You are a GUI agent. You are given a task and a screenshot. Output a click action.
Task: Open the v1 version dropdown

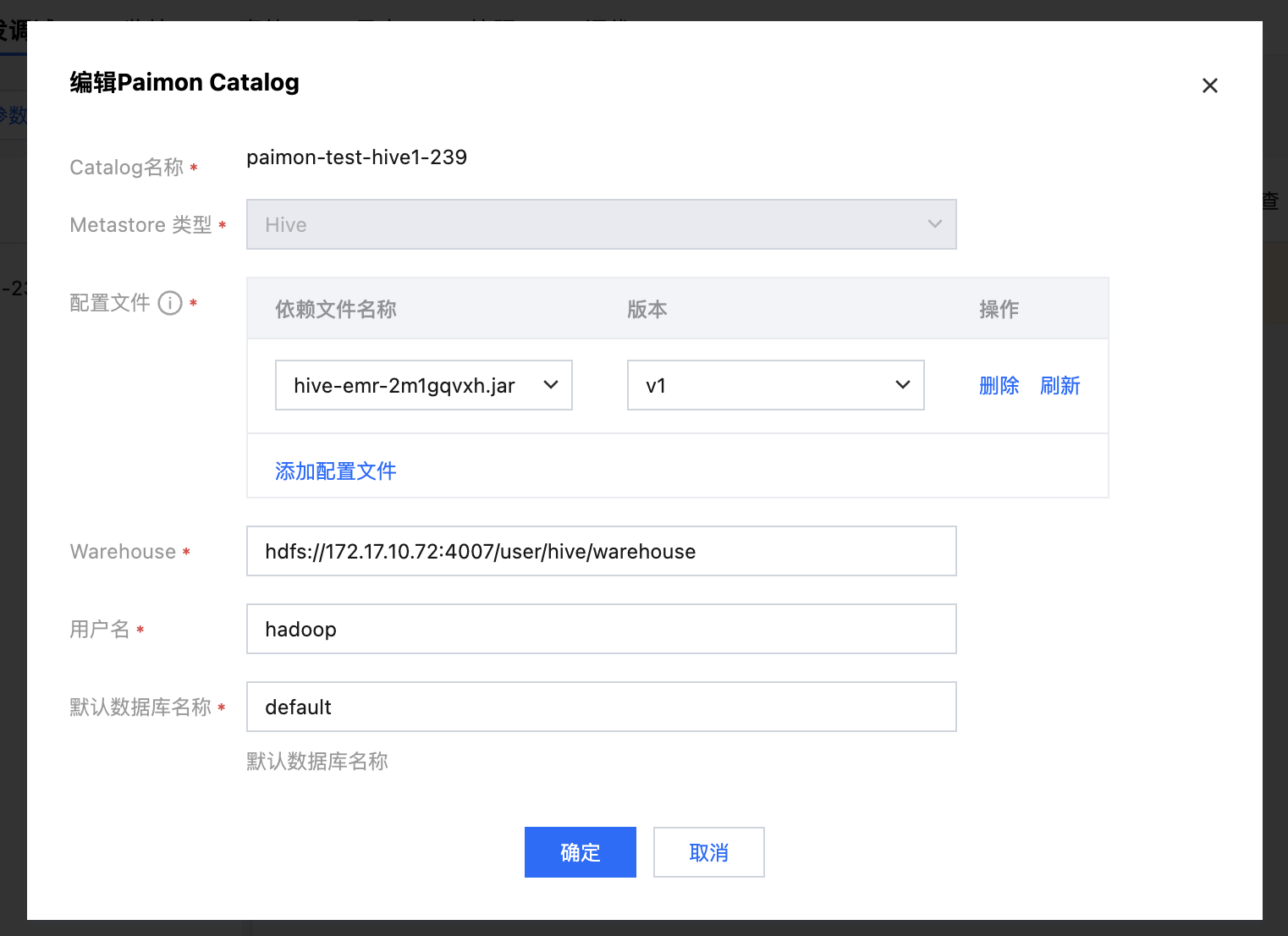point(775,385)
